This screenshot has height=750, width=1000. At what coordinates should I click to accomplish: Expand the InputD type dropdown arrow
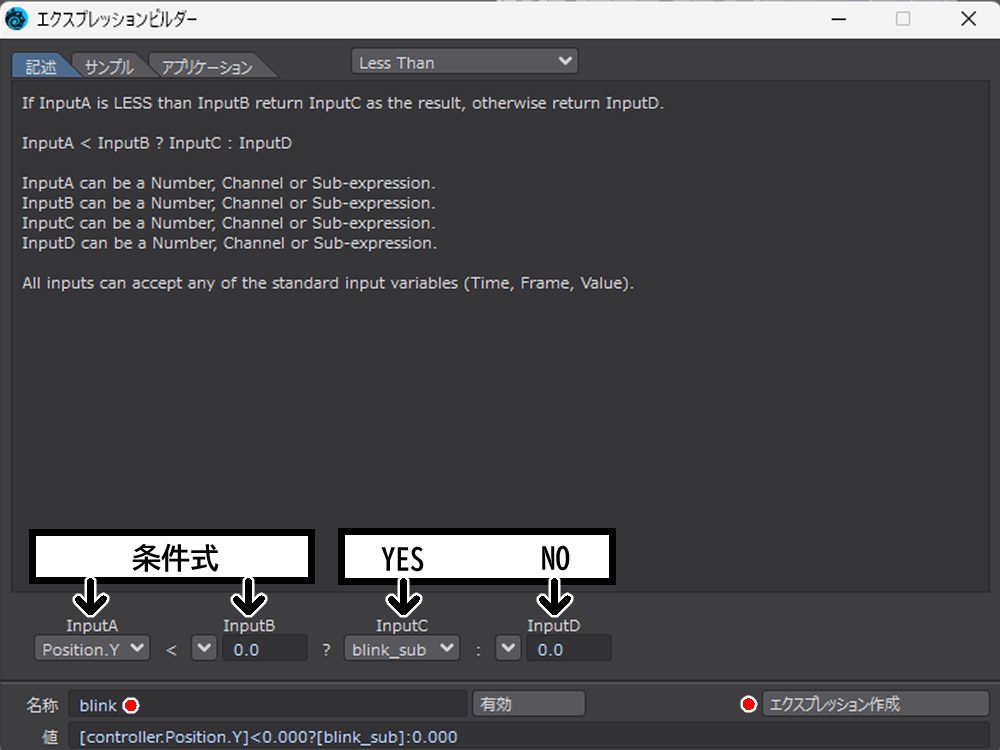click(508, 649)
